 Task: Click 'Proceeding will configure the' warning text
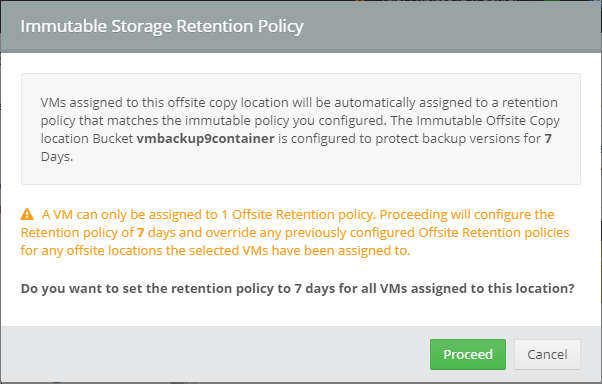467,214
